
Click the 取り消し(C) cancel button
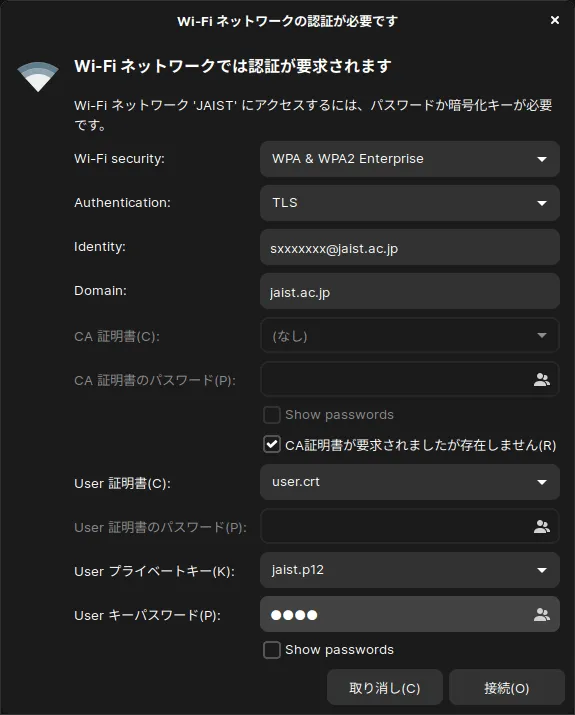[384, 688]
